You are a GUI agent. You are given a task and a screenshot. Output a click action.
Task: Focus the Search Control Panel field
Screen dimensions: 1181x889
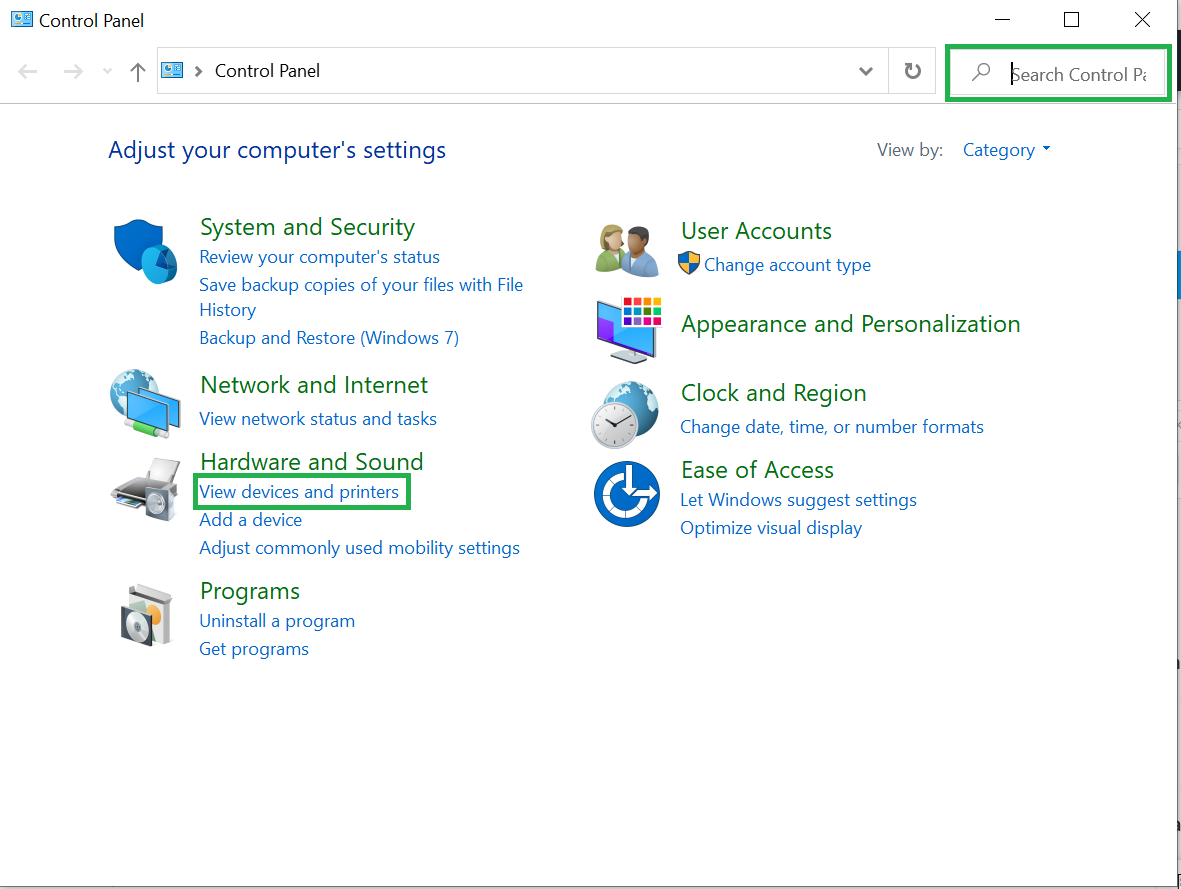1057,73
